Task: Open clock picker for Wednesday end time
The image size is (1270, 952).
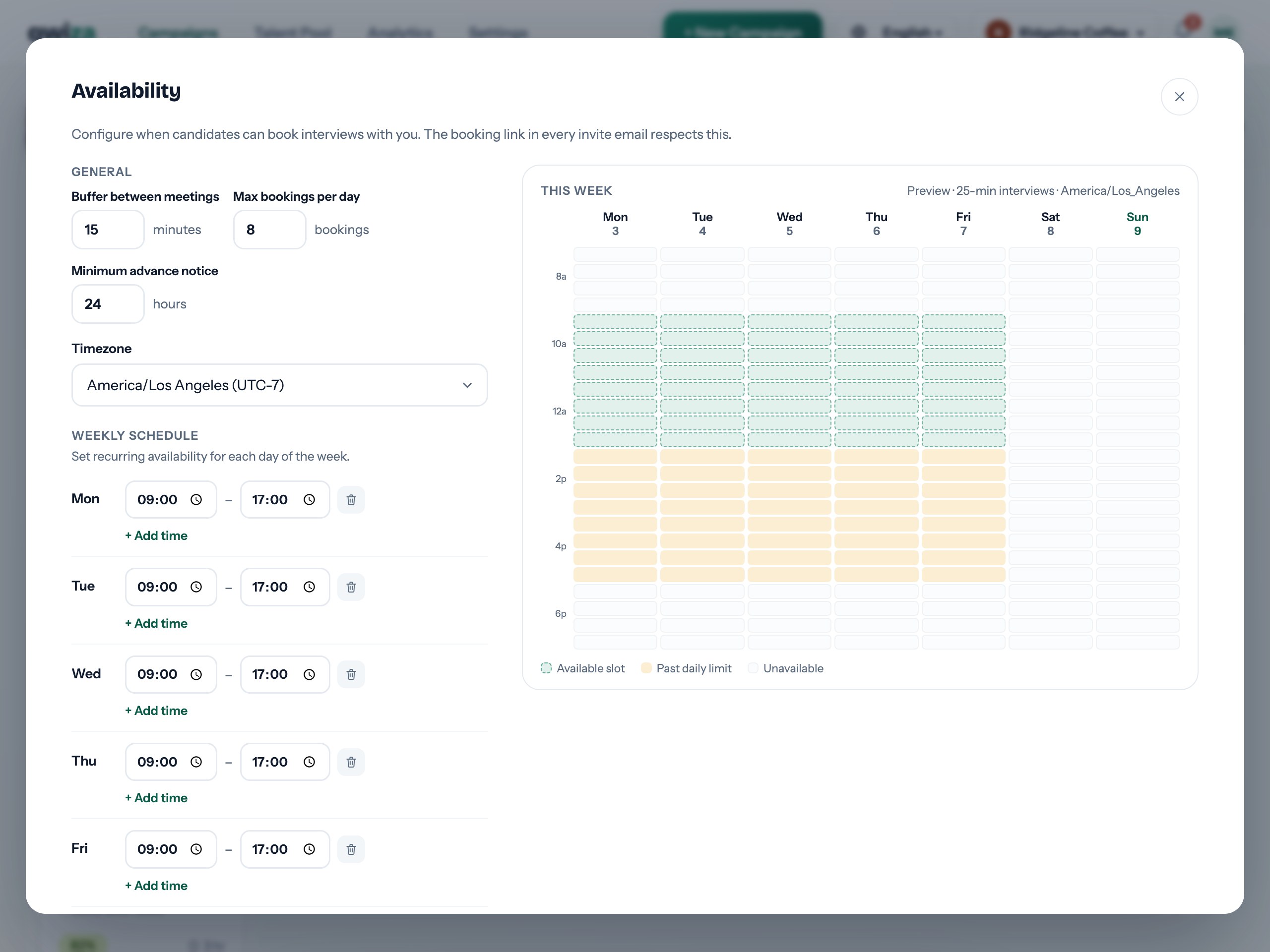Action: [x=310, y=674]
